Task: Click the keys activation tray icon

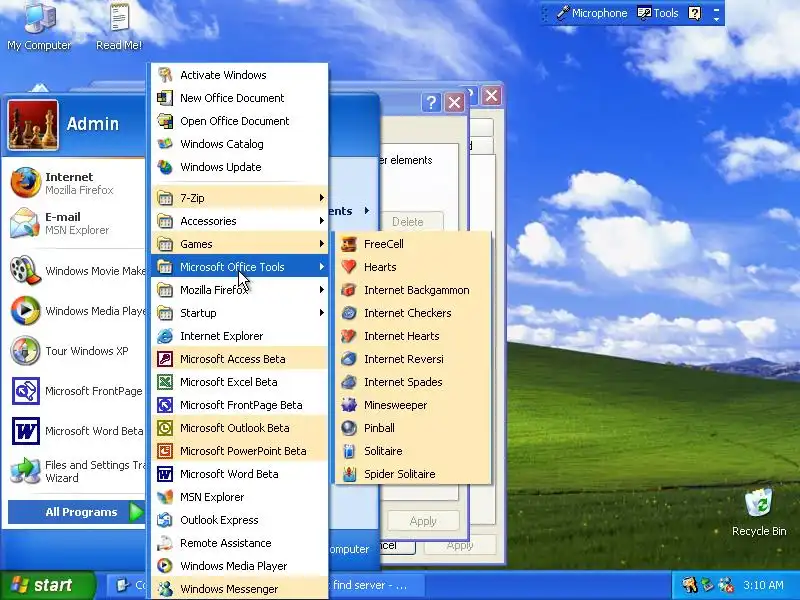Action: pos(689,585)
